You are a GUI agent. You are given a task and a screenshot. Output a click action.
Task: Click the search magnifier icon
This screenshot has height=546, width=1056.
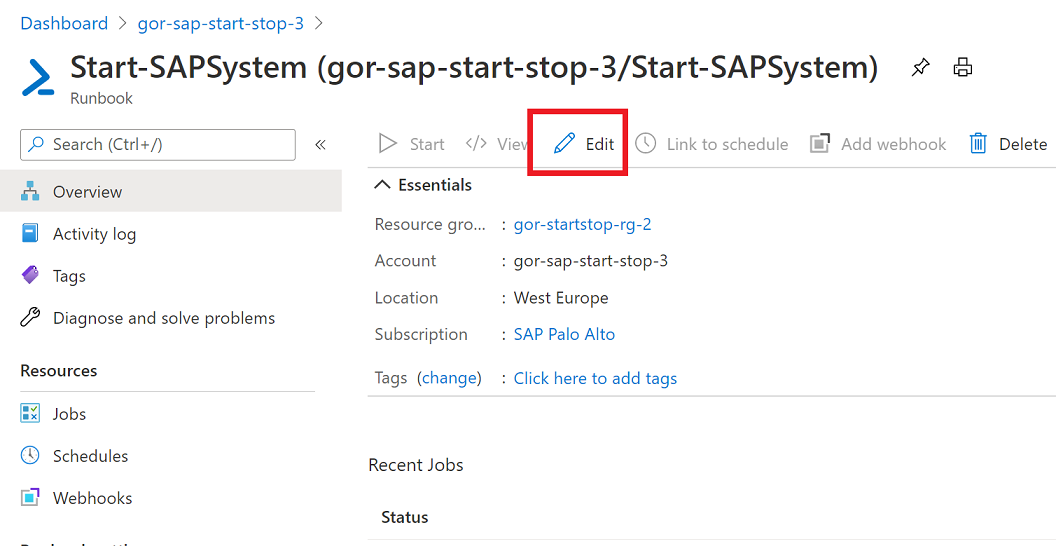tap(37, 144)
